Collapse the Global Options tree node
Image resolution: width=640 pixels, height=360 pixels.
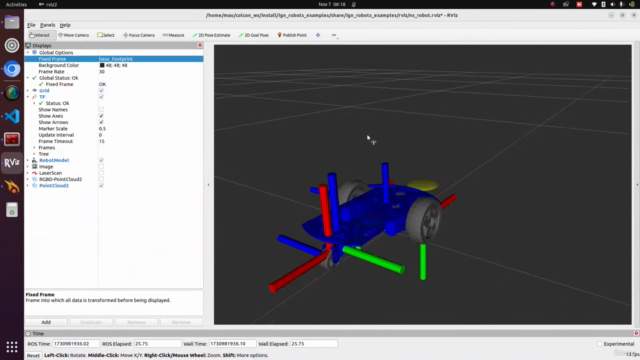tap(28, 53)
